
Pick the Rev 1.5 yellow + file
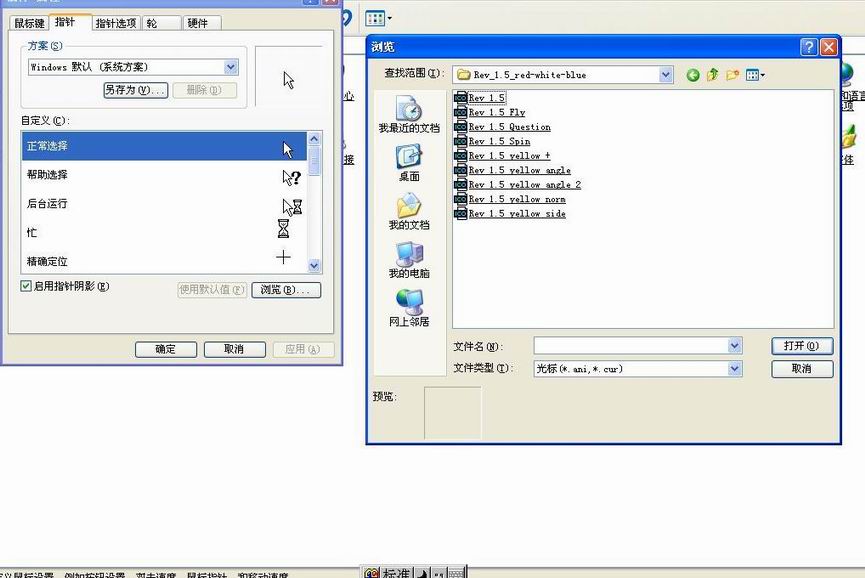pyautogui.click(x=503, y=156)
